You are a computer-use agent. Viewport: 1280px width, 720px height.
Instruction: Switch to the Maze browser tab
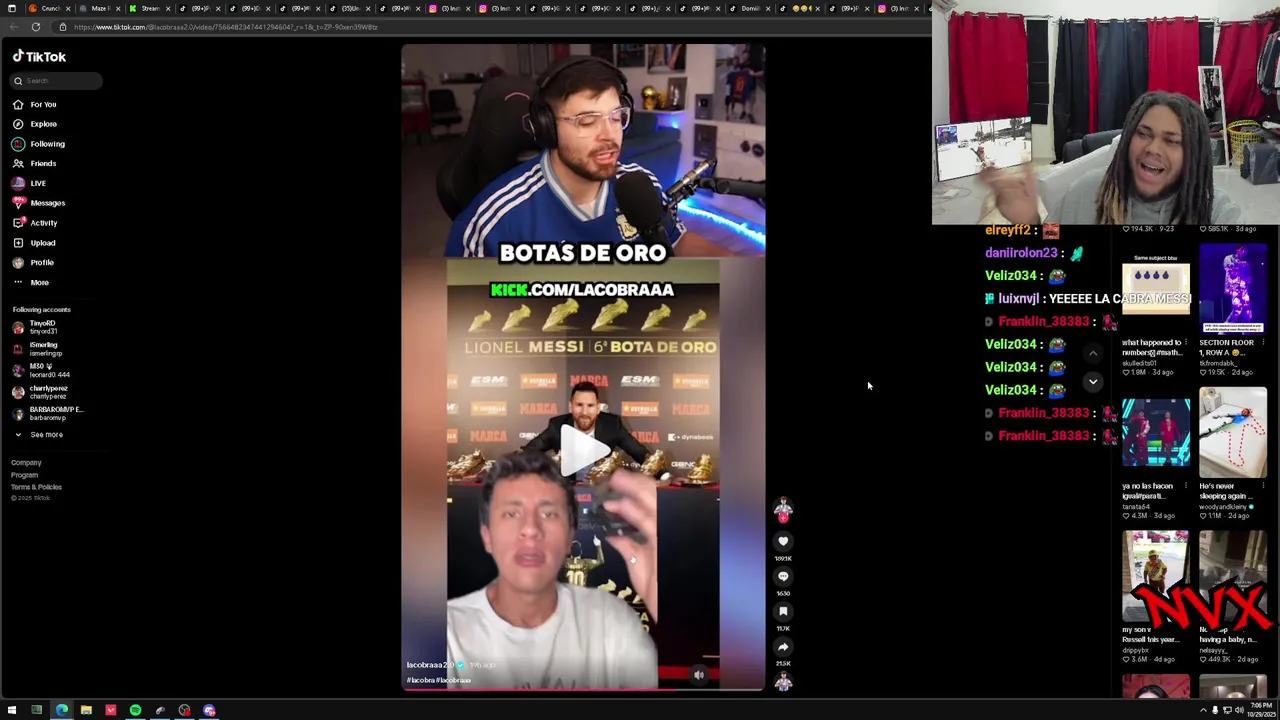pyautogui.click(x=98, y=9)
